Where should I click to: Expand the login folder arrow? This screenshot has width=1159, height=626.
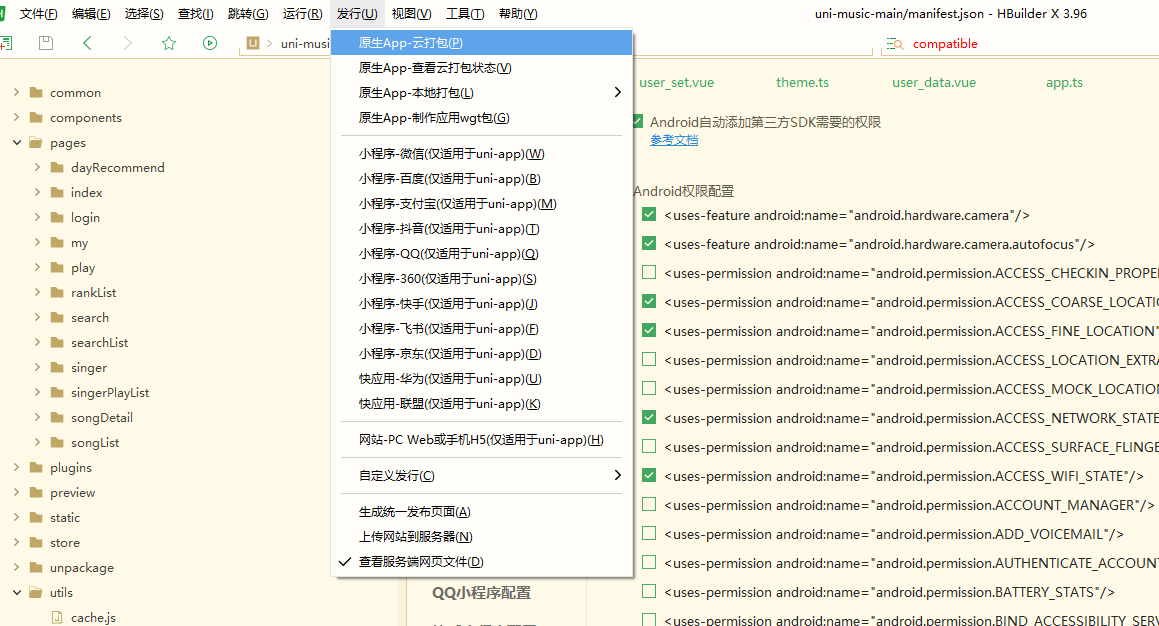coord(37,217)
